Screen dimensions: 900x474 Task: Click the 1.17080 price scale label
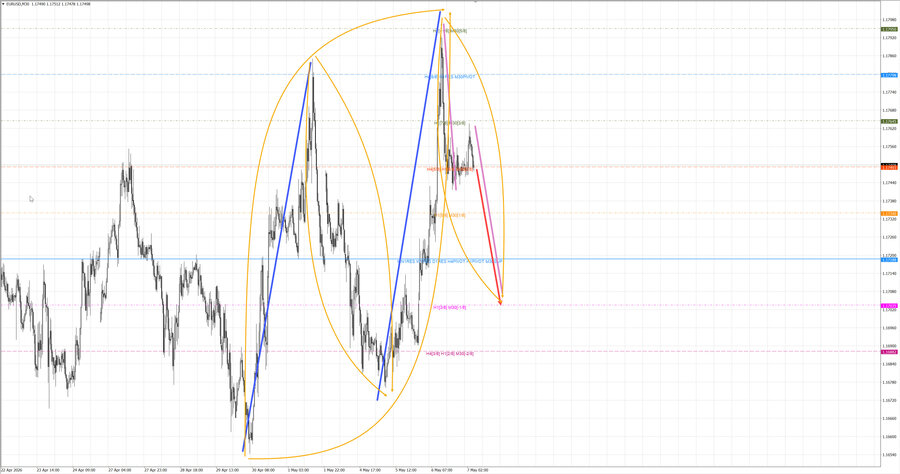coord(890,292)
